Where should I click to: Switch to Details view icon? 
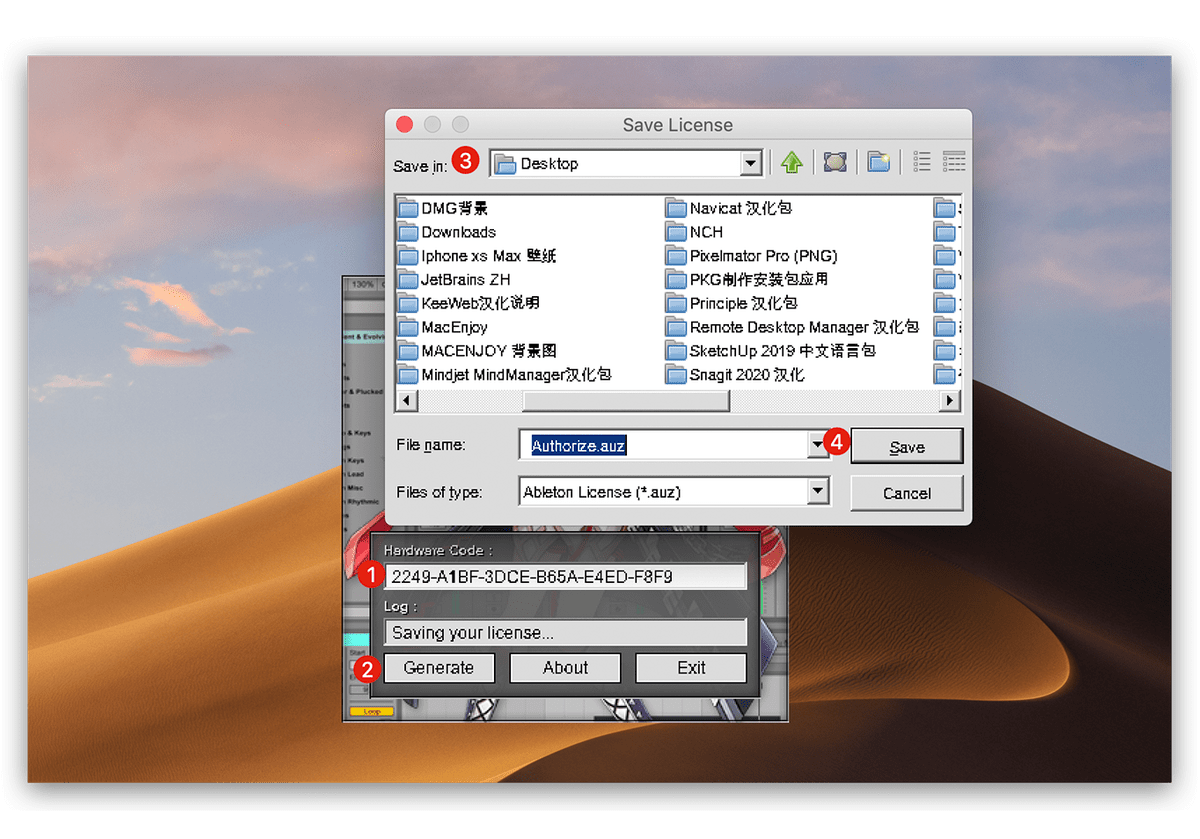pos(954,162)
